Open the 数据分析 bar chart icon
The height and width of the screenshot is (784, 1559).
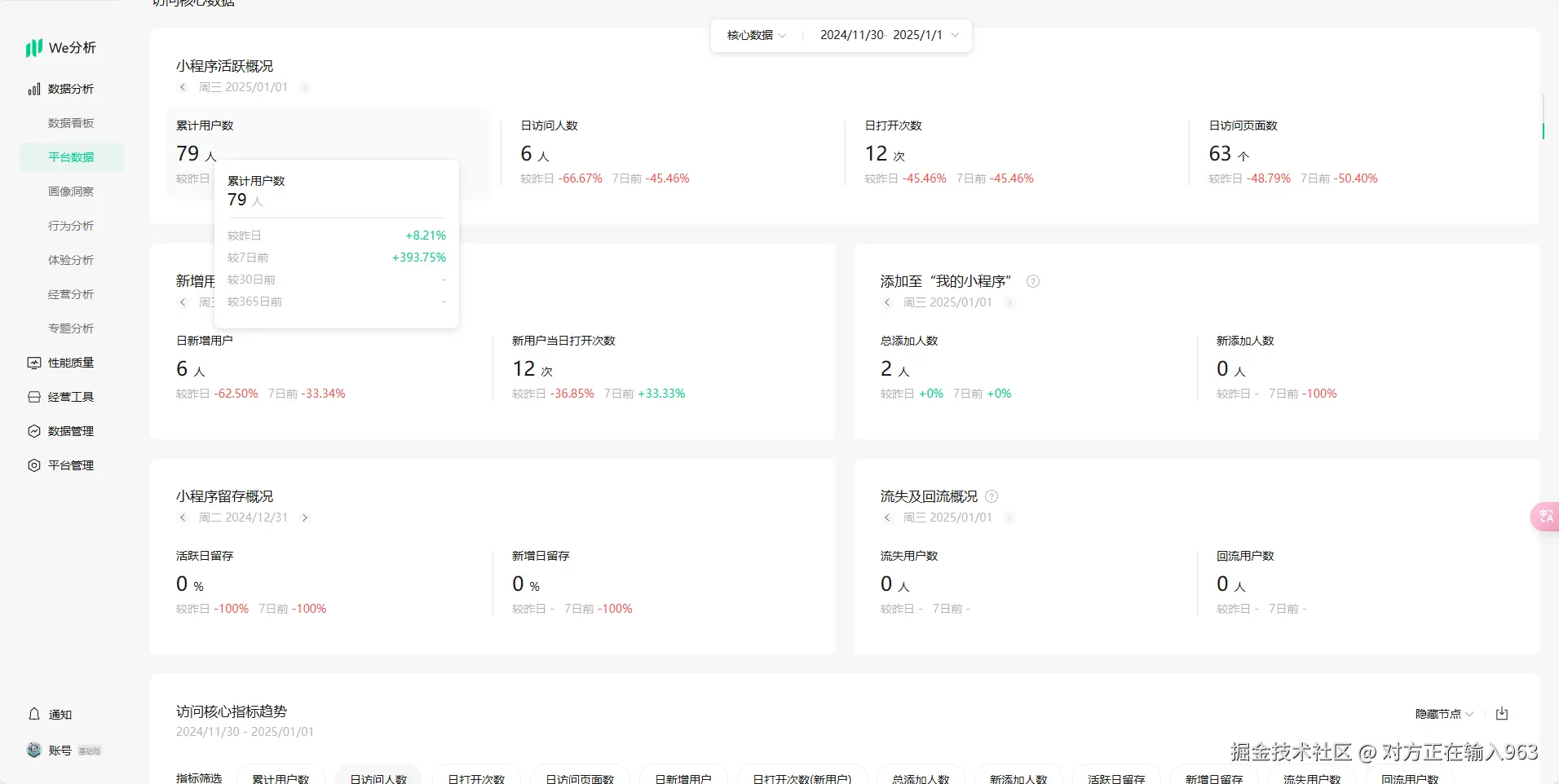(x=34, y=89)
